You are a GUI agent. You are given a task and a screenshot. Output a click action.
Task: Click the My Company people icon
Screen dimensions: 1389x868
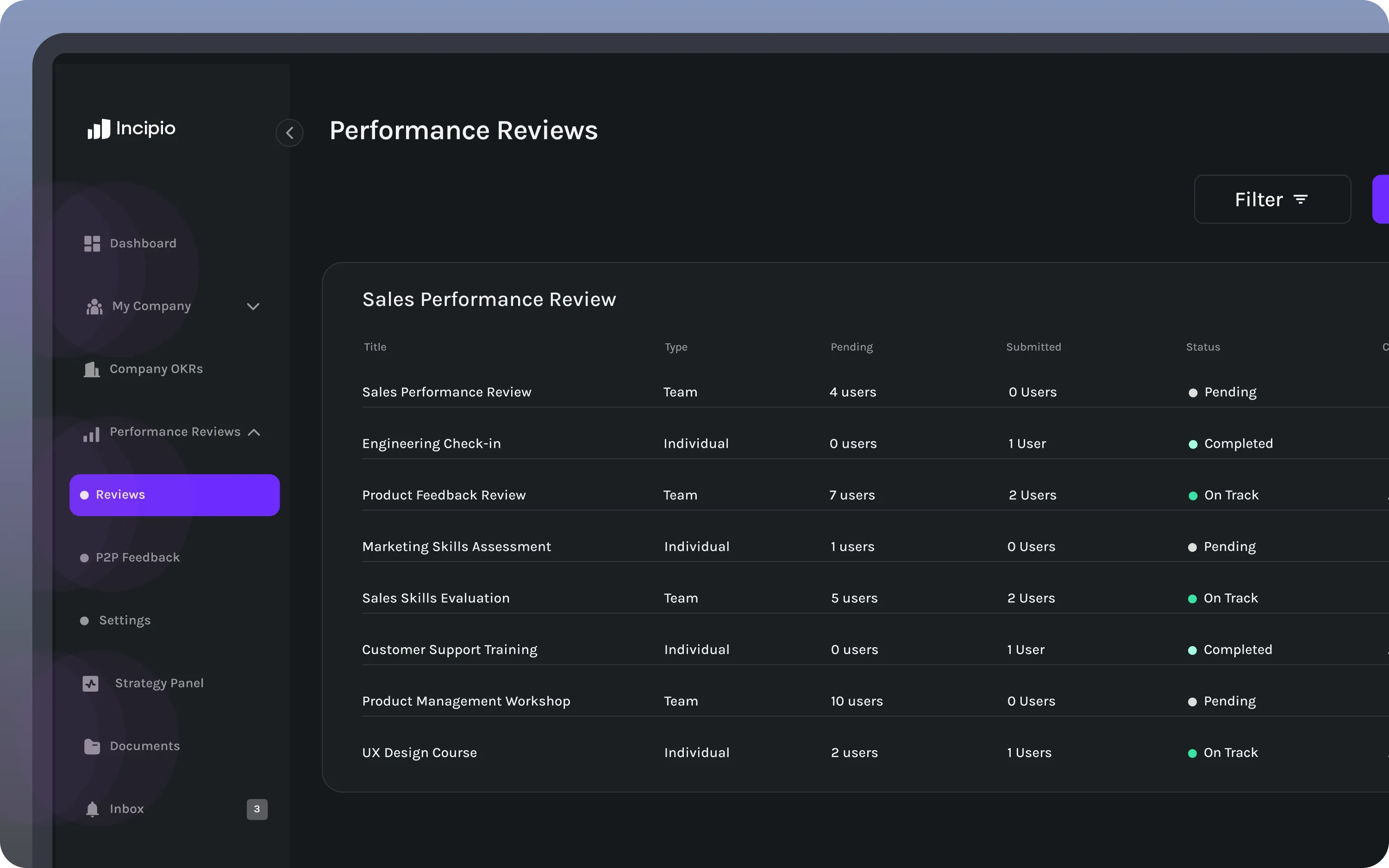tap(95, 306)
